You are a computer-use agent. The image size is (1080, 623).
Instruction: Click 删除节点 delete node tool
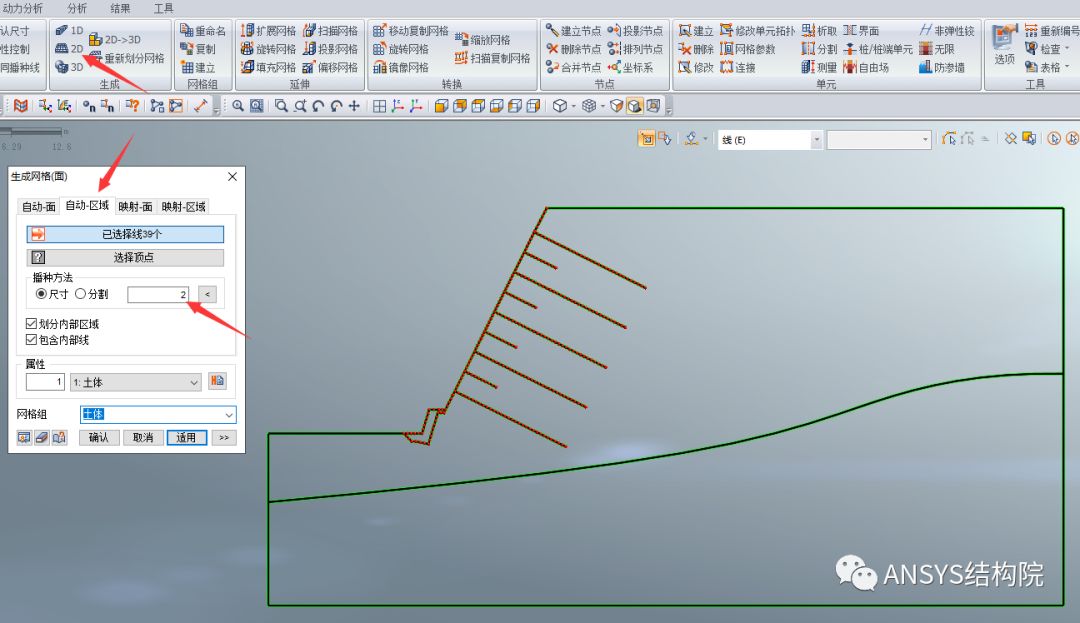(573, 49)
